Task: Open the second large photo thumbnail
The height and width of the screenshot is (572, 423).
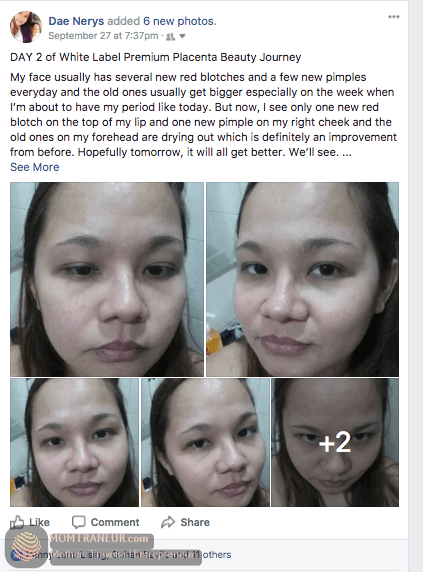Action: (x=302, y=279)
